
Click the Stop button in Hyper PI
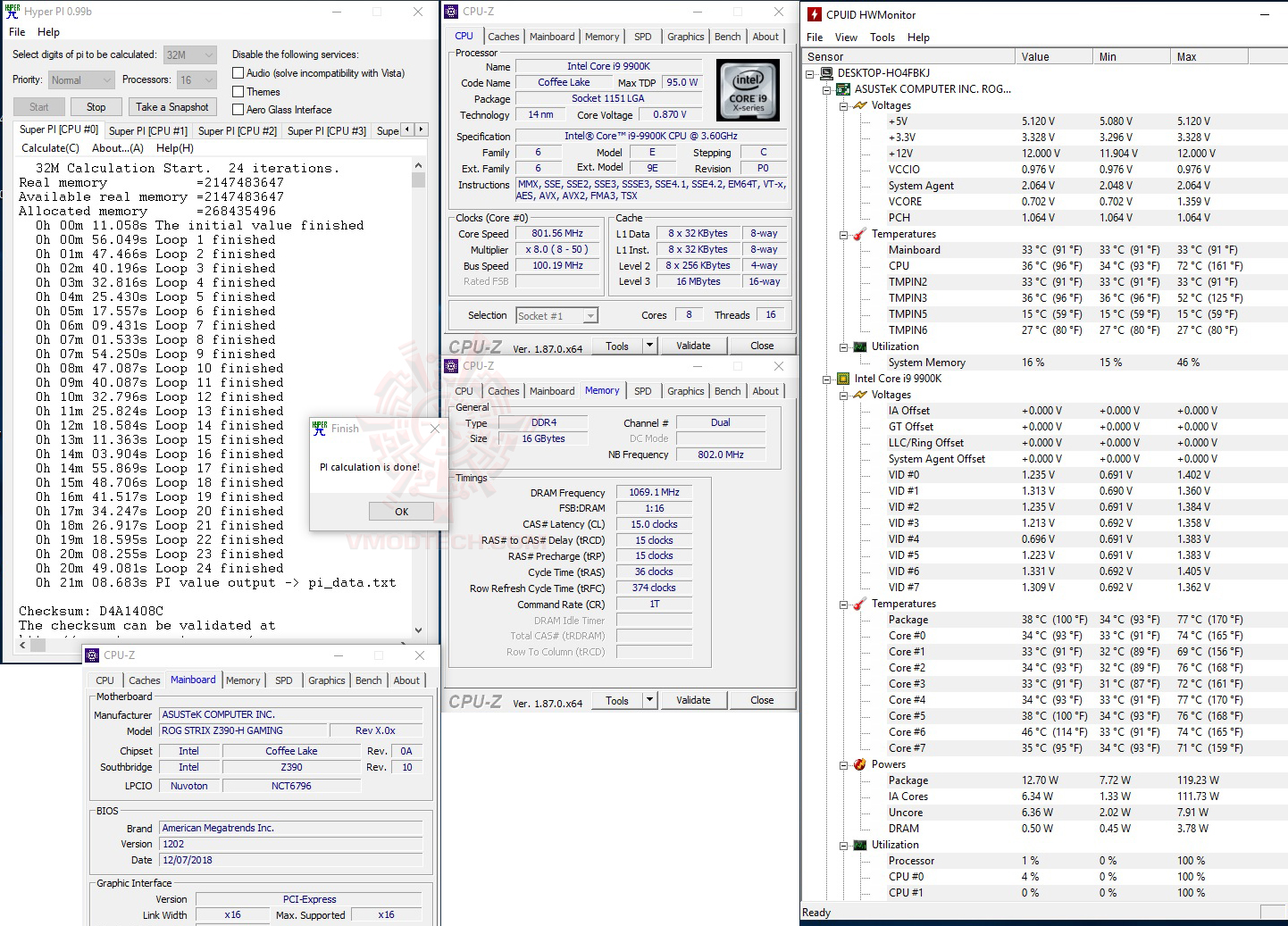[96, 107]
